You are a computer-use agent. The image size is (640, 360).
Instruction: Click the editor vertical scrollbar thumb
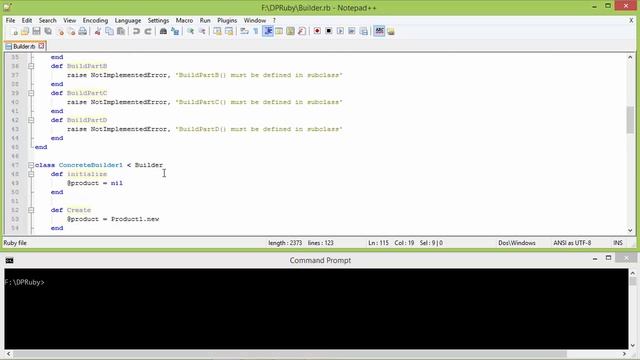[x=630, y=120]
